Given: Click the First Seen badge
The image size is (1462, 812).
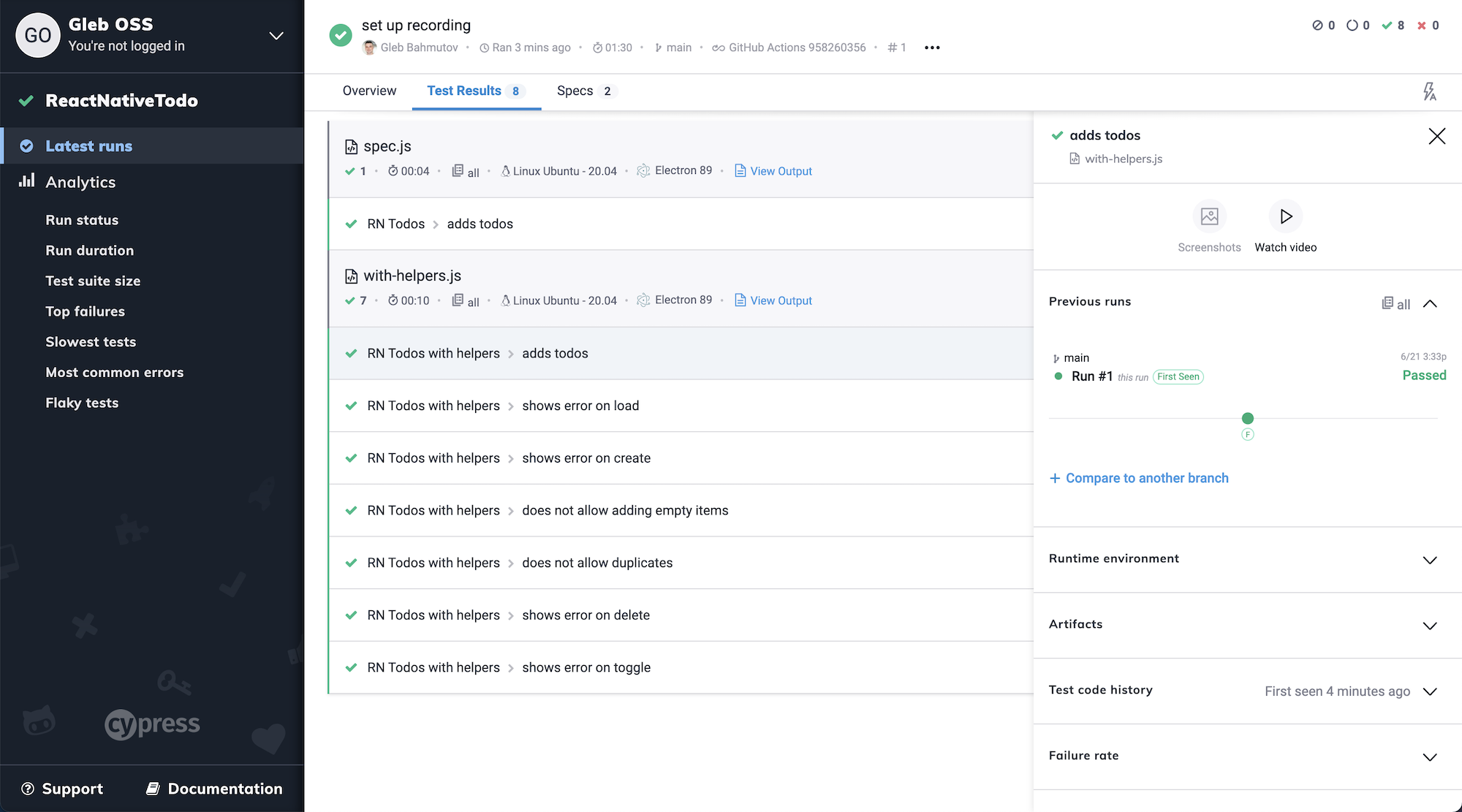Looking at the screenshot, I should (x=1178, y=377).
